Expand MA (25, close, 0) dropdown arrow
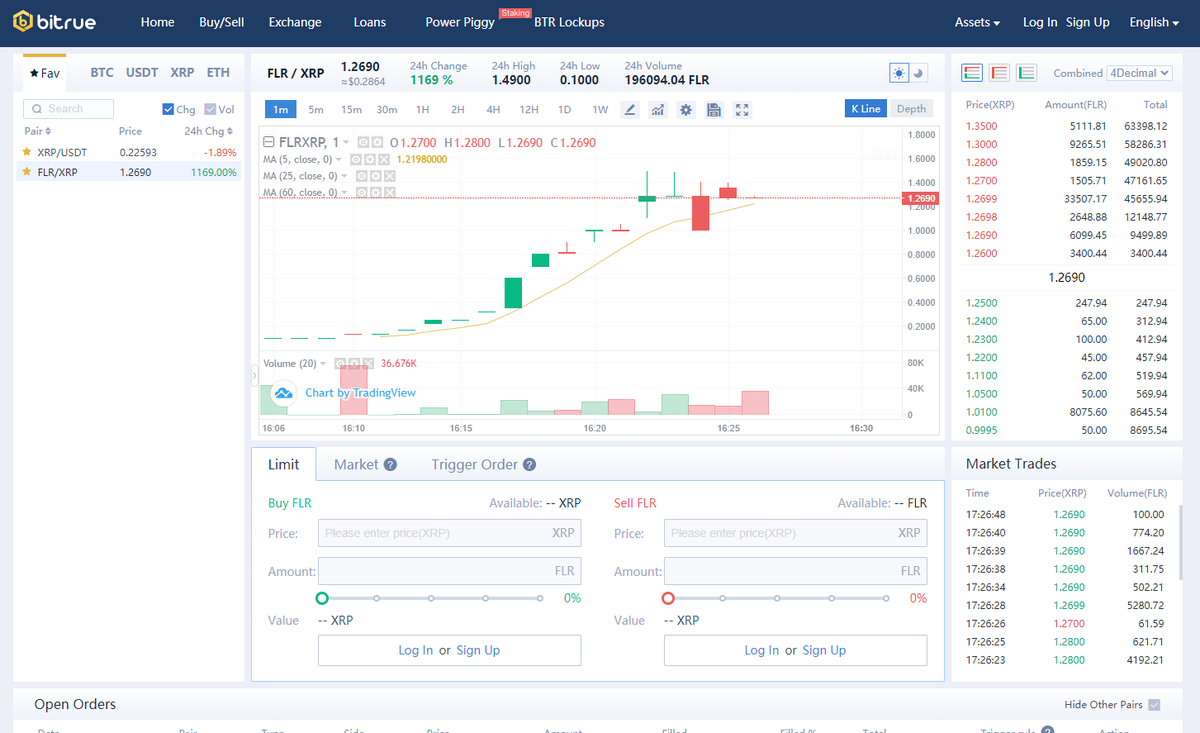 pyautogui.click(x=344, y=176)
